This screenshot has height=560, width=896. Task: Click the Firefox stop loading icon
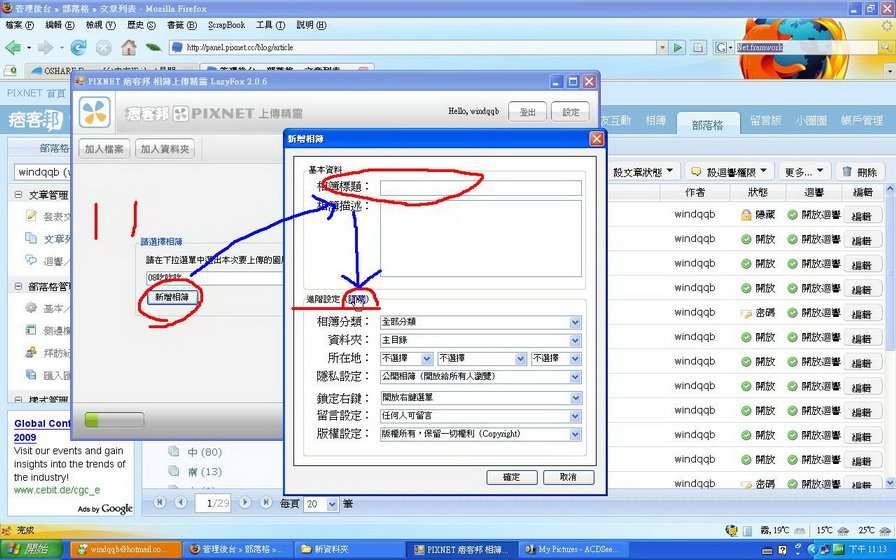[x=103, y=47]
